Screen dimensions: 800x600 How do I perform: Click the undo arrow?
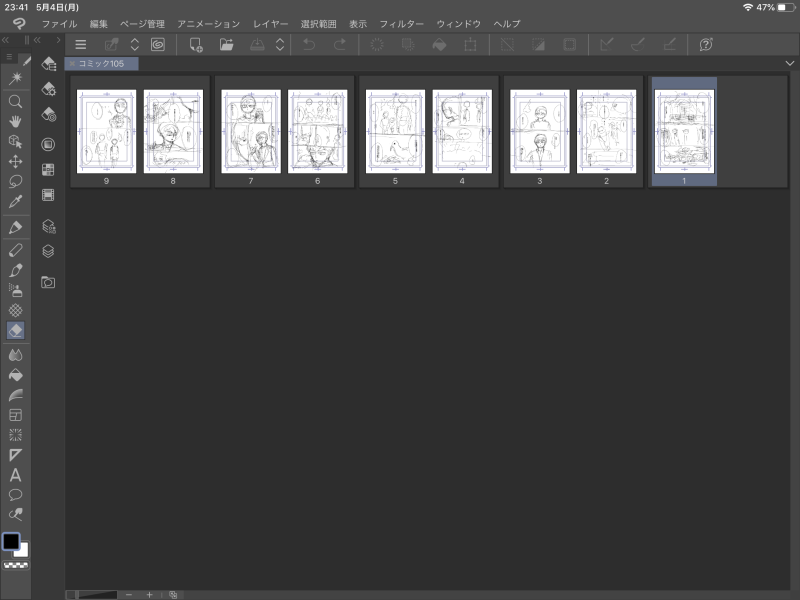[x=309, y=44]
